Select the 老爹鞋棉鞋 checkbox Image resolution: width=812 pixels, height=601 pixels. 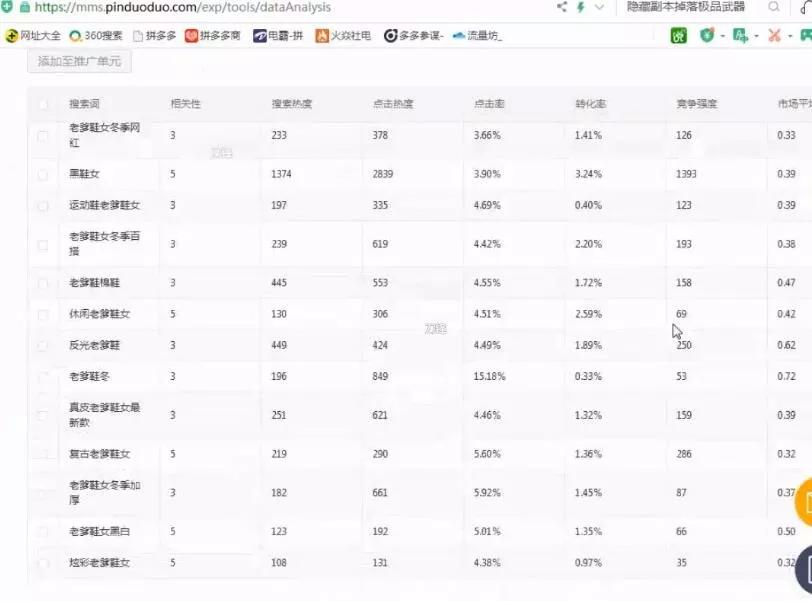pos(43,283)
